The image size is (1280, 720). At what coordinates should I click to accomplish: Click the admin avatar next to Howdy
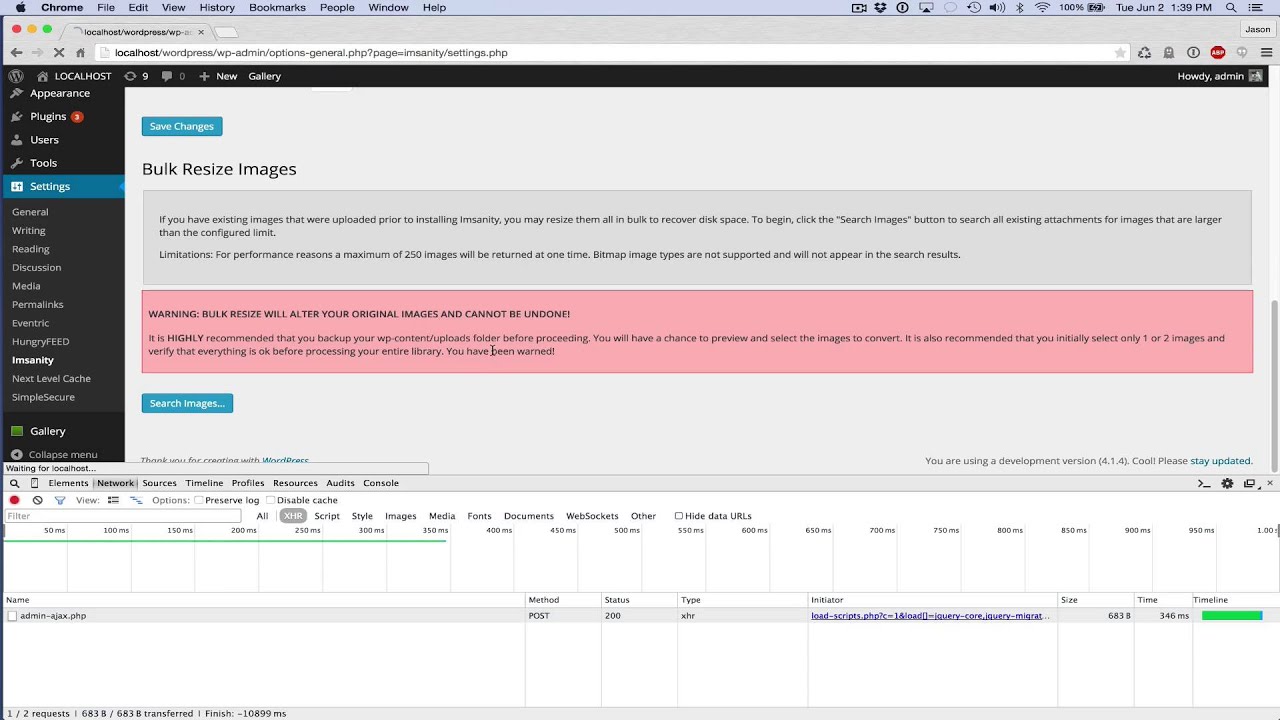point(1255,76)
